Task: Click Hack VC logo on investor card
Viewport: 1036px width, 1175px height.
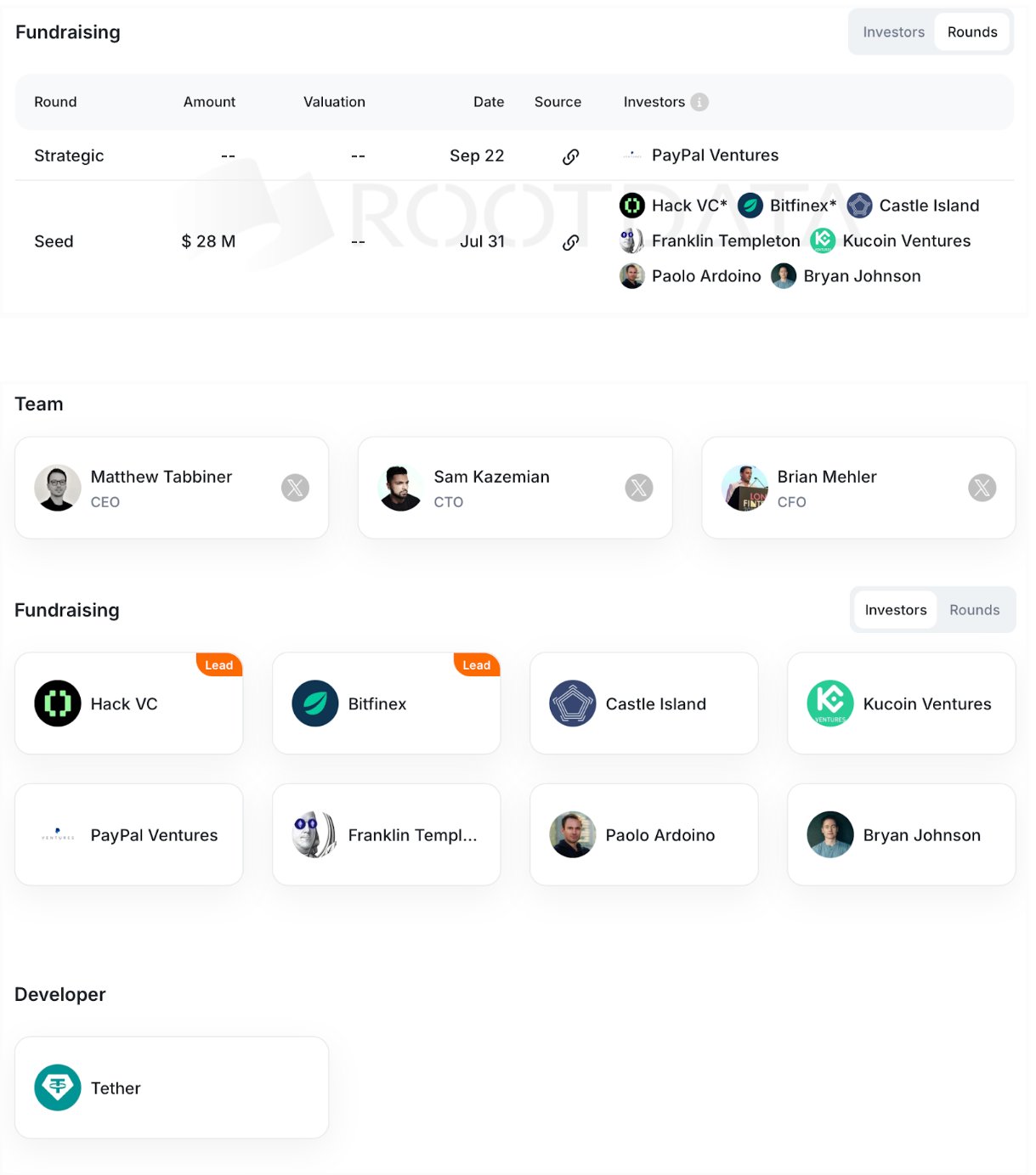Action: coord(58,703)
